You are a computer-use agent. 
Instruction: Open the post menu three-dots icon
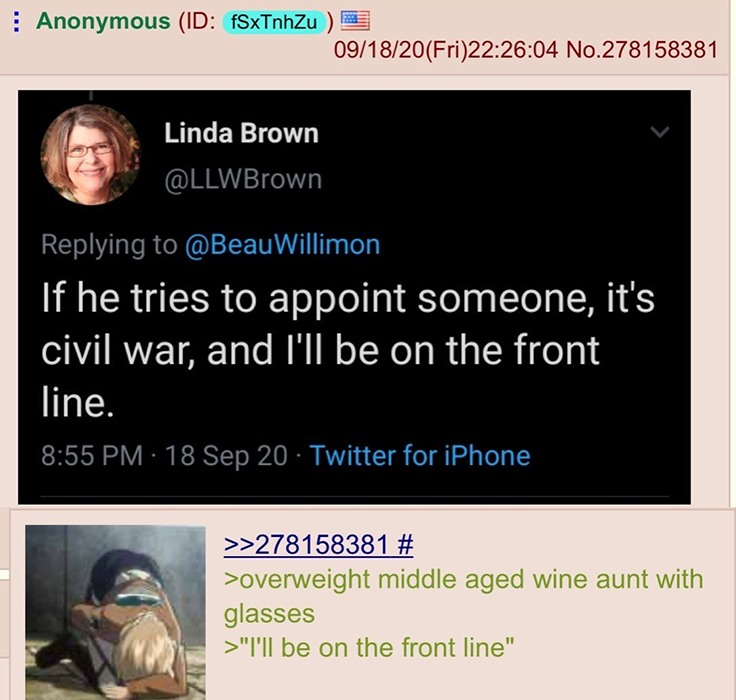16,22
